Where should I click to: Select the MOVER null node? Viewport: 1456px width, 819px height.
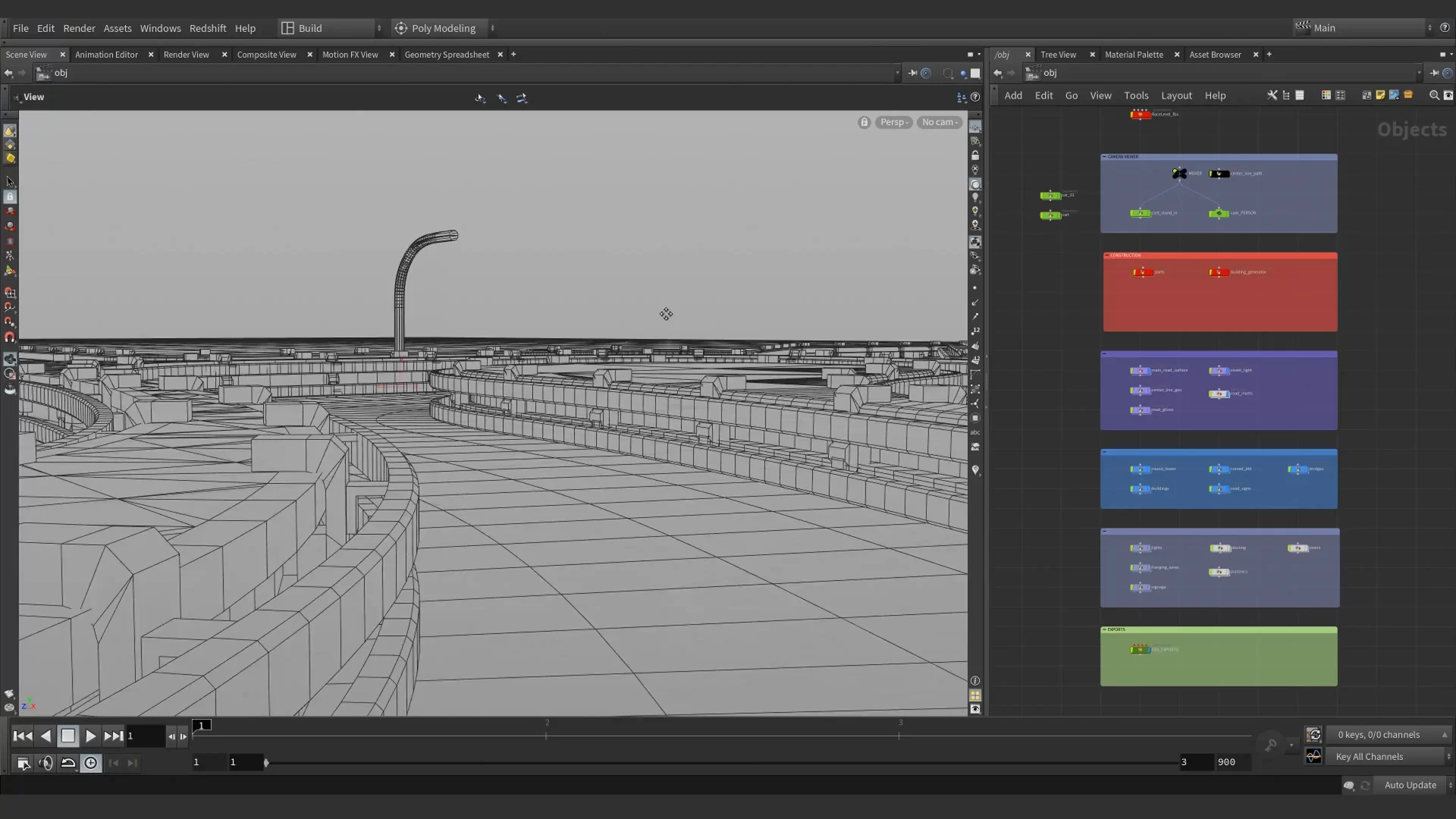[x=1179, y=174]
